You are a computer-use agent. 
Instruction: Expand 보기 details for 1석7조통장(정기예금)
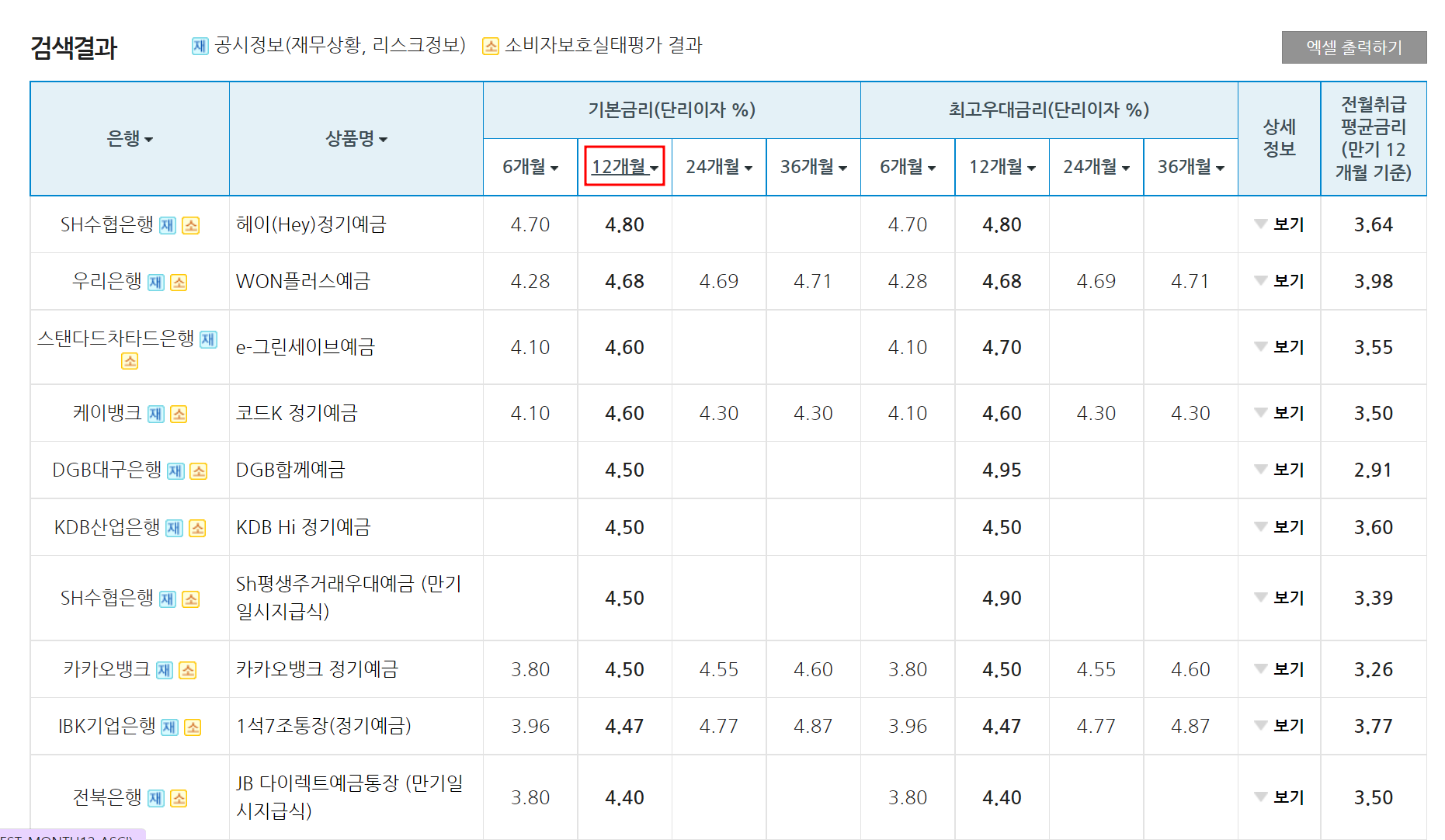click(1280, 726)
